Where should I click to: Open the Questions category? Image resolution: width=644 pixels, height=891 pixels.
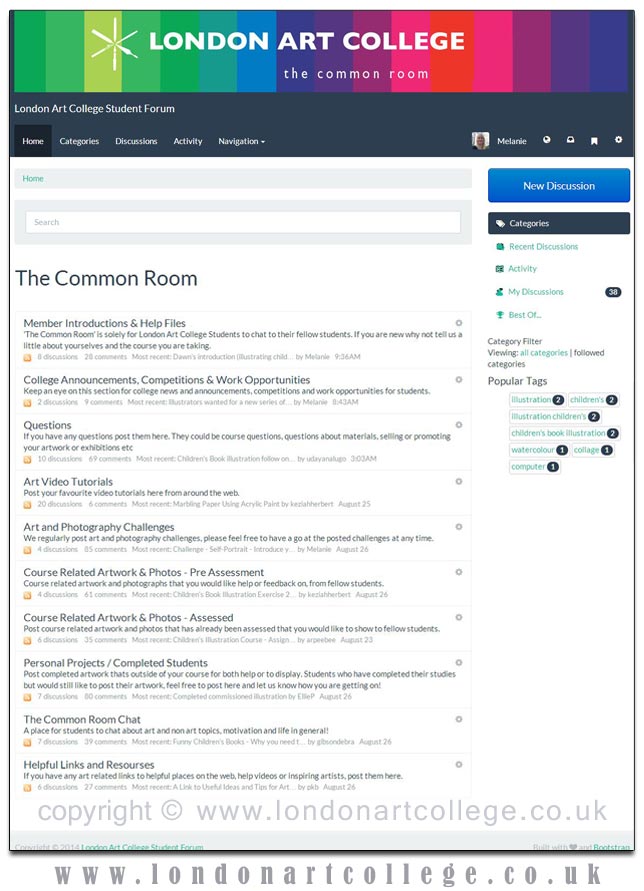(x=47, y=425)
